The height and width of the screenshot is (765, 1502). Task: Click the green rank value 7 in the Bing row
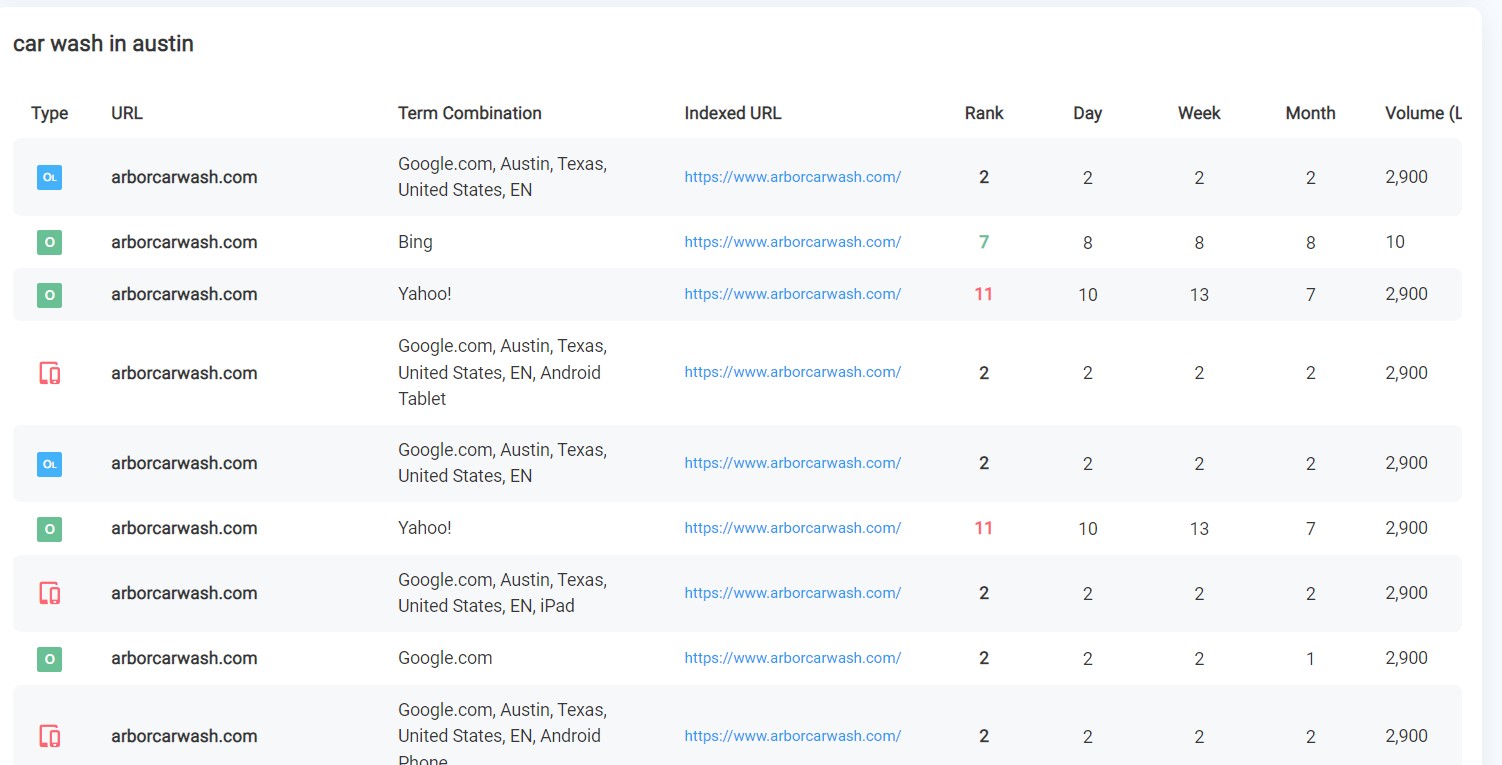click(x=984, y=242)
